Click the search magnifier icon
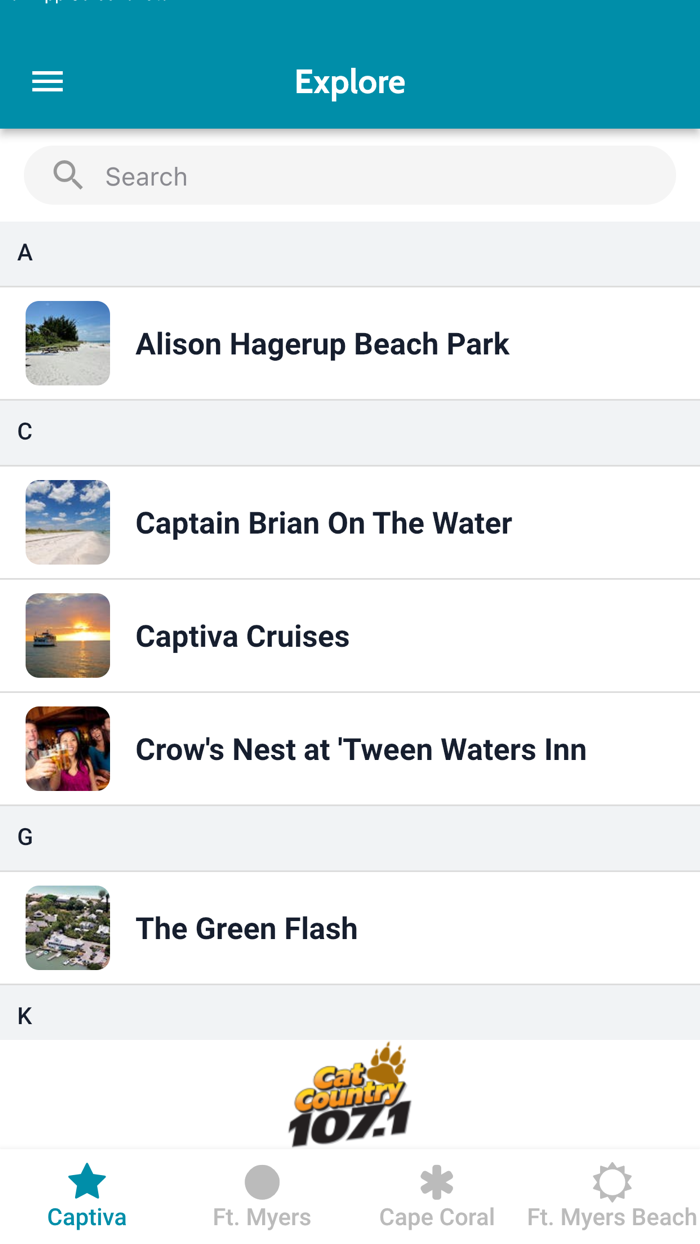Viewport: 700px width, 1244px height. pyautogui.click(x=67, y=174)
